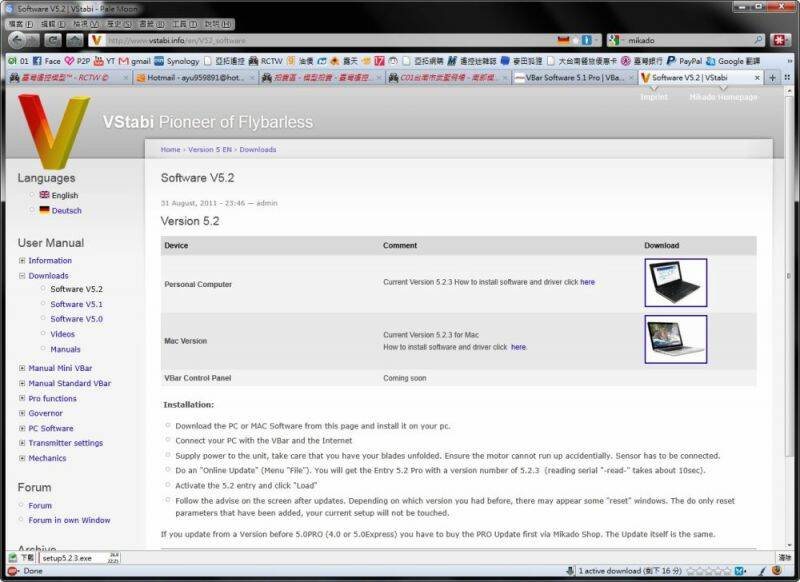Click the Version 5 EN breadcrumb
This screenshot has height=582, width=800.
210,149
